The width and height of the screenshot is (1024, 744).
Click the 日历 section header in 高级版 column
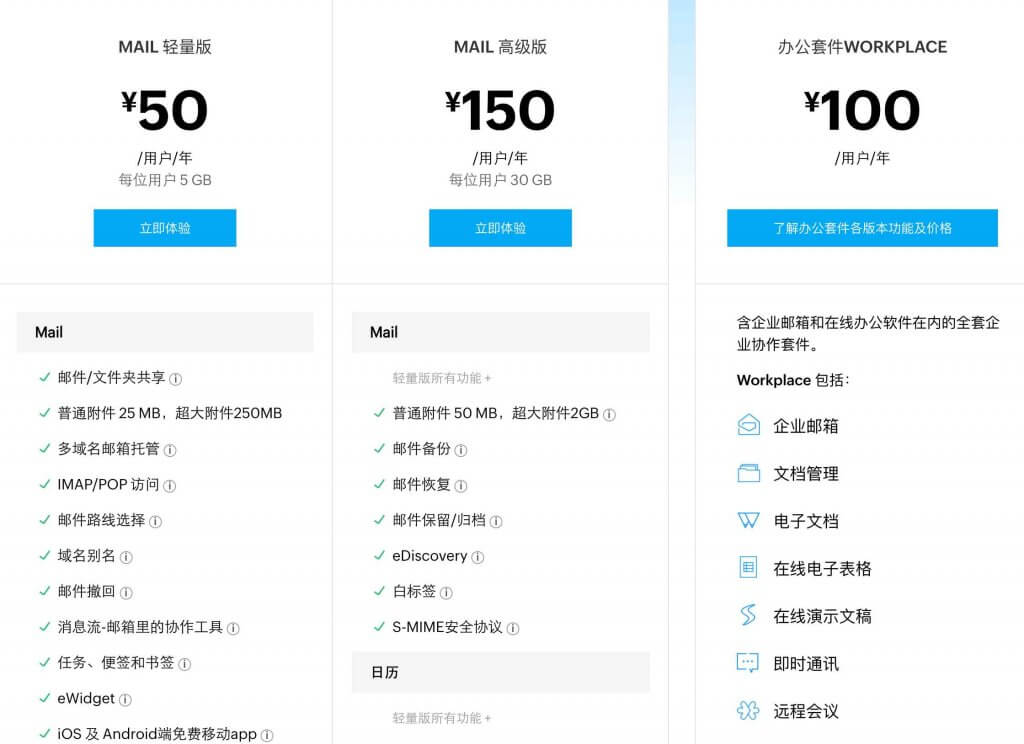pos(500,672)
